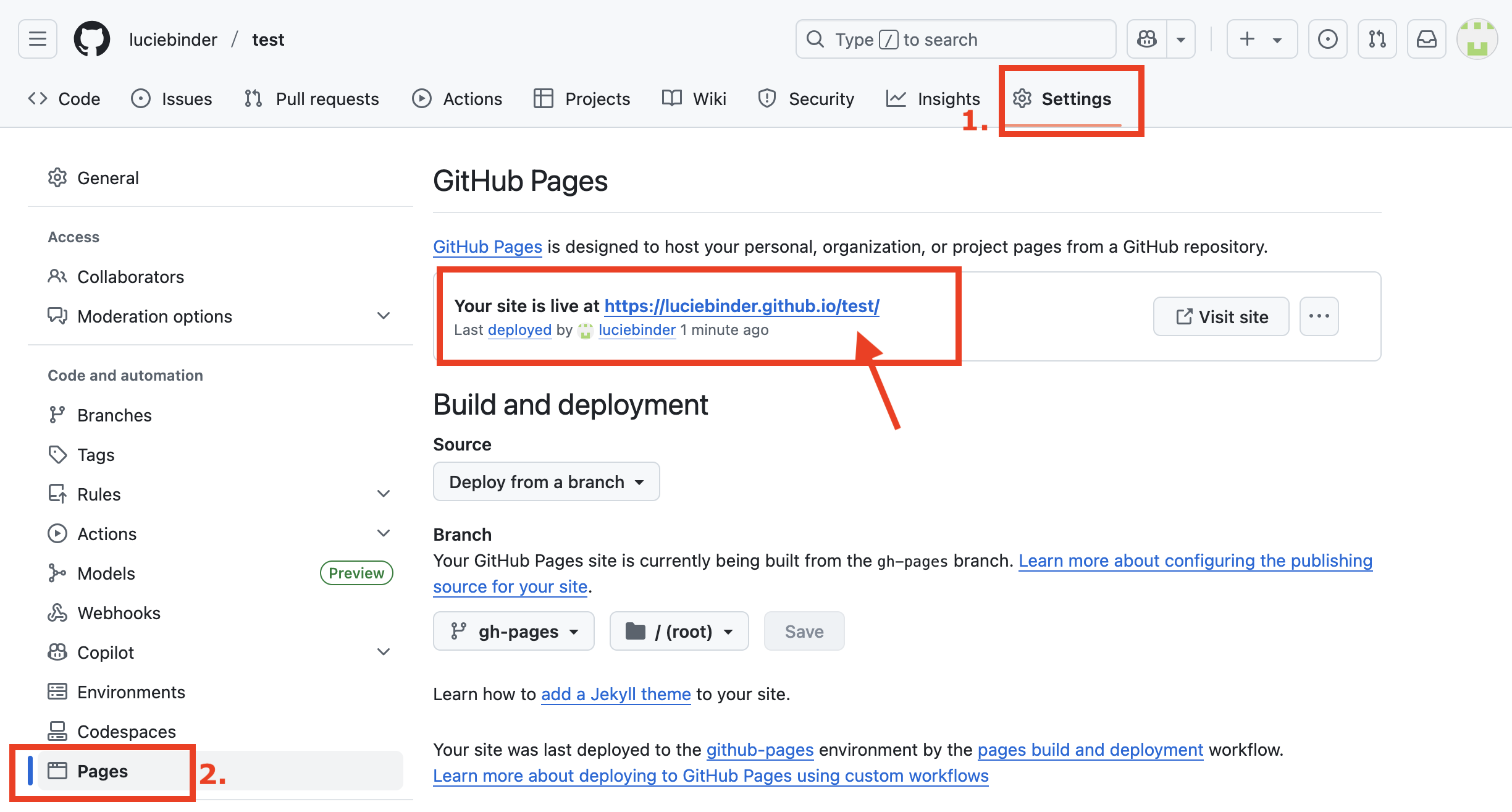Expand the Moderation options section
Viewport: 1512px width, 812px height.
tap(384, 316)
